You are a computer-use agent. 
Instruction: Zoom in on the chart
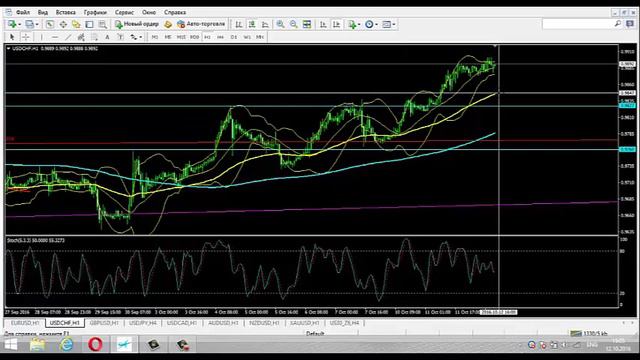click(x=280, y=24)
